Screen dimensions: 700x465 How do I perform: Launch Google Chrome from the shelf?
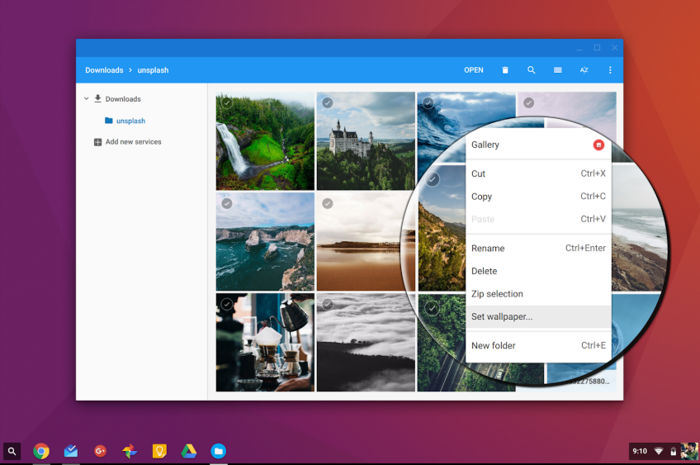click(41, 451)
